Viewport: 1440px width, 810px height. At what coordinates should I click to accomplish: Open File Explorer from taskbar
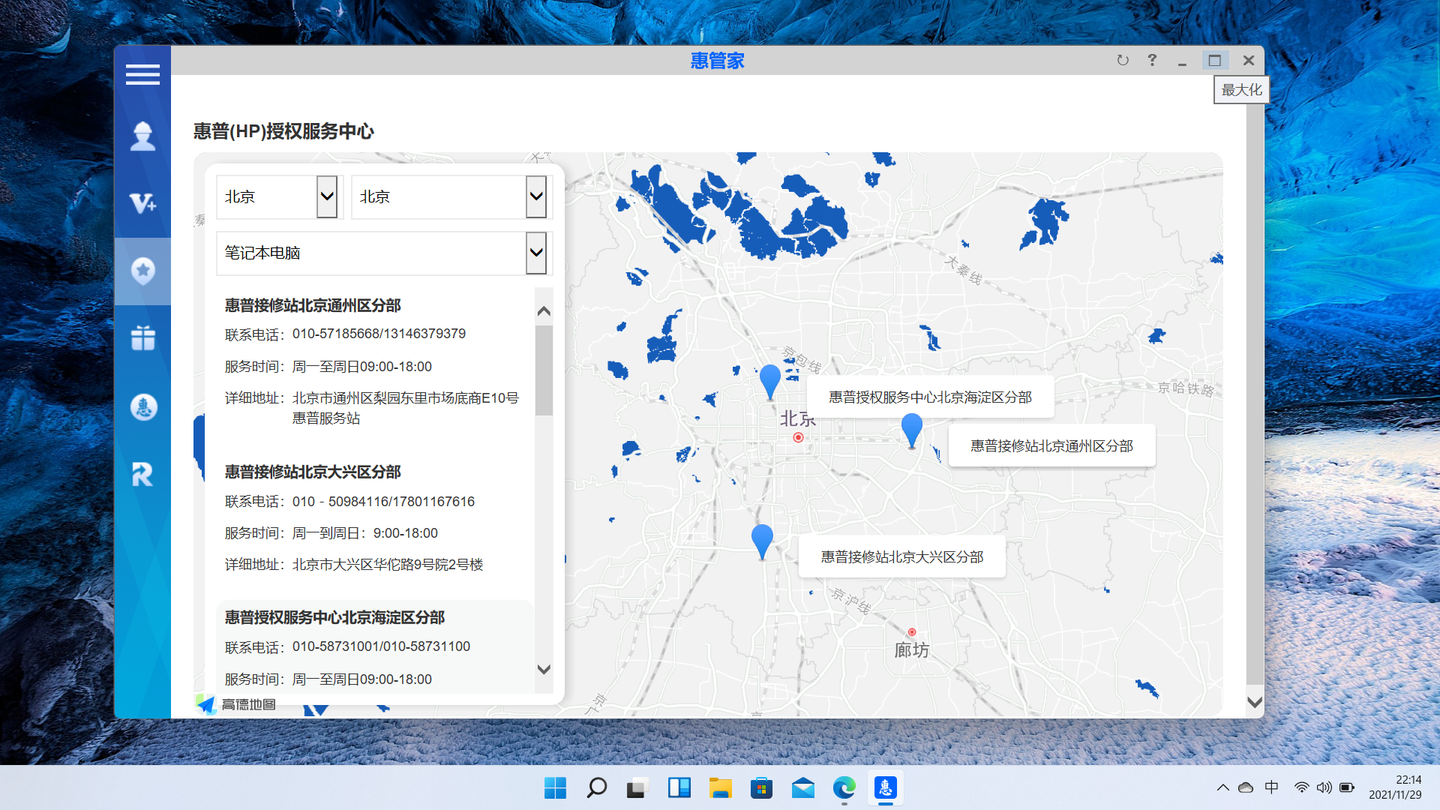[x=720, y=788]
